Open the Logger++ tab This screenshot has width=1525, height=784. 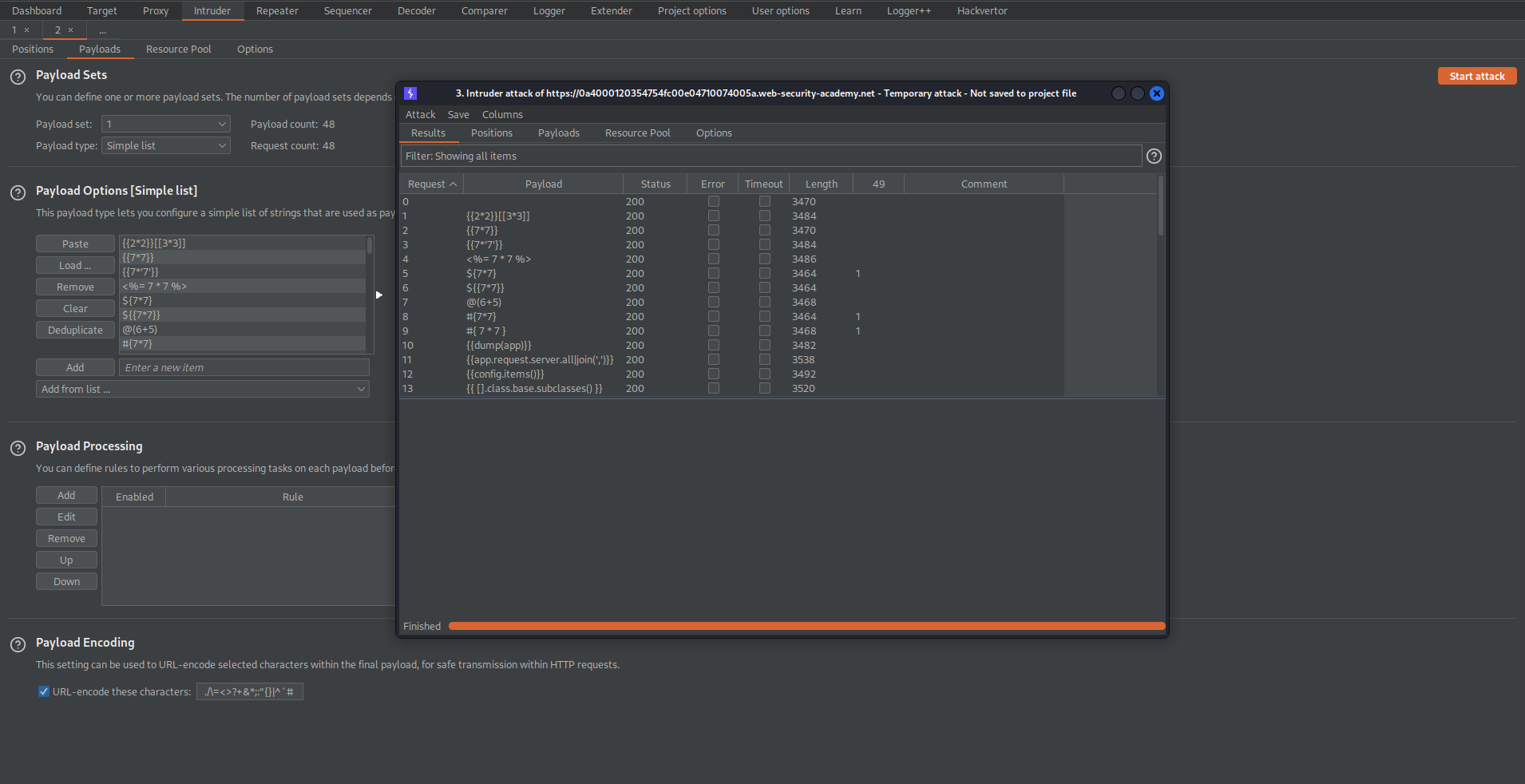click(909, 10)
